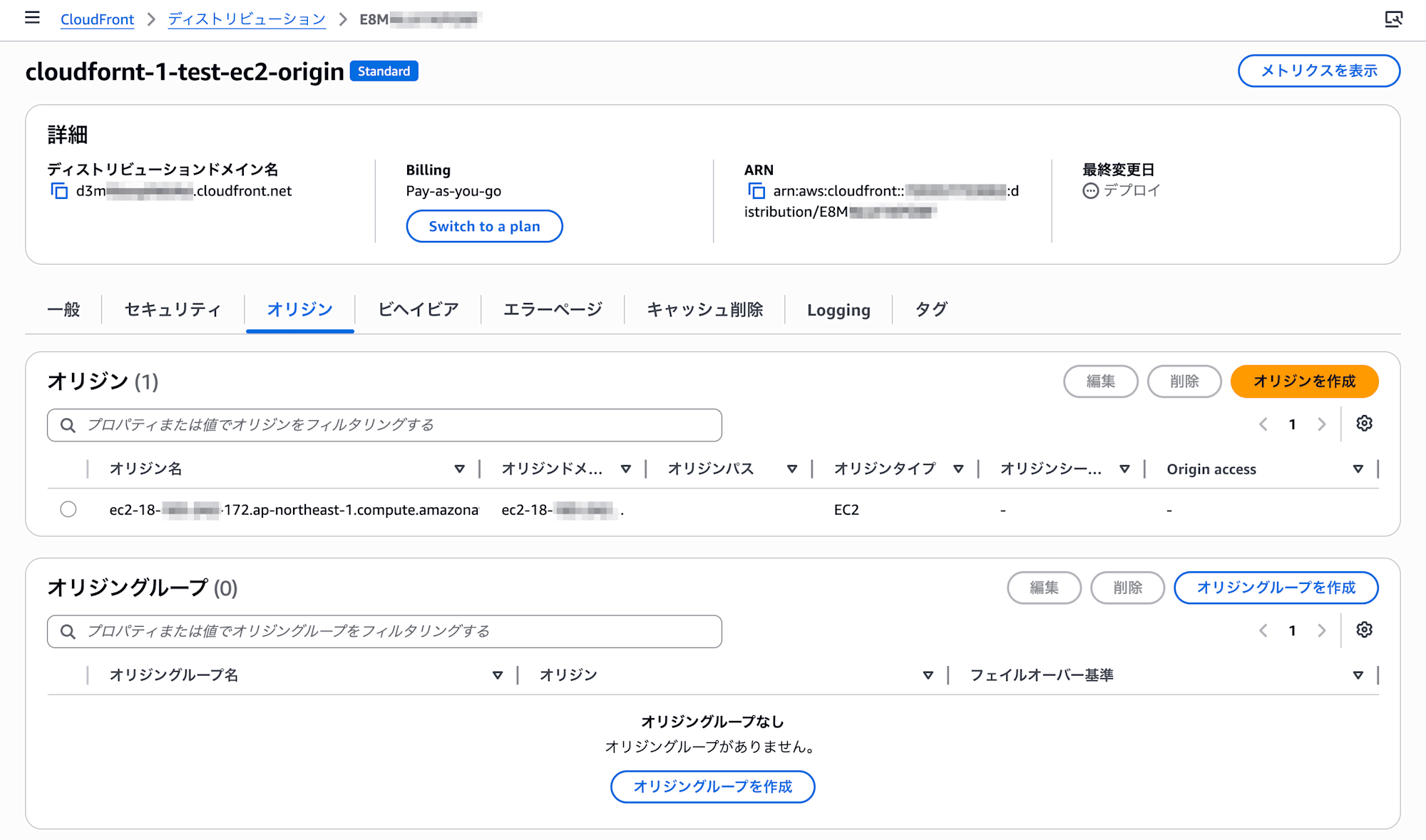1426x840 pixels.
Task: Click 編集 button in origin groups panel
Action: pyautogui.click(x=1045, y=588)
